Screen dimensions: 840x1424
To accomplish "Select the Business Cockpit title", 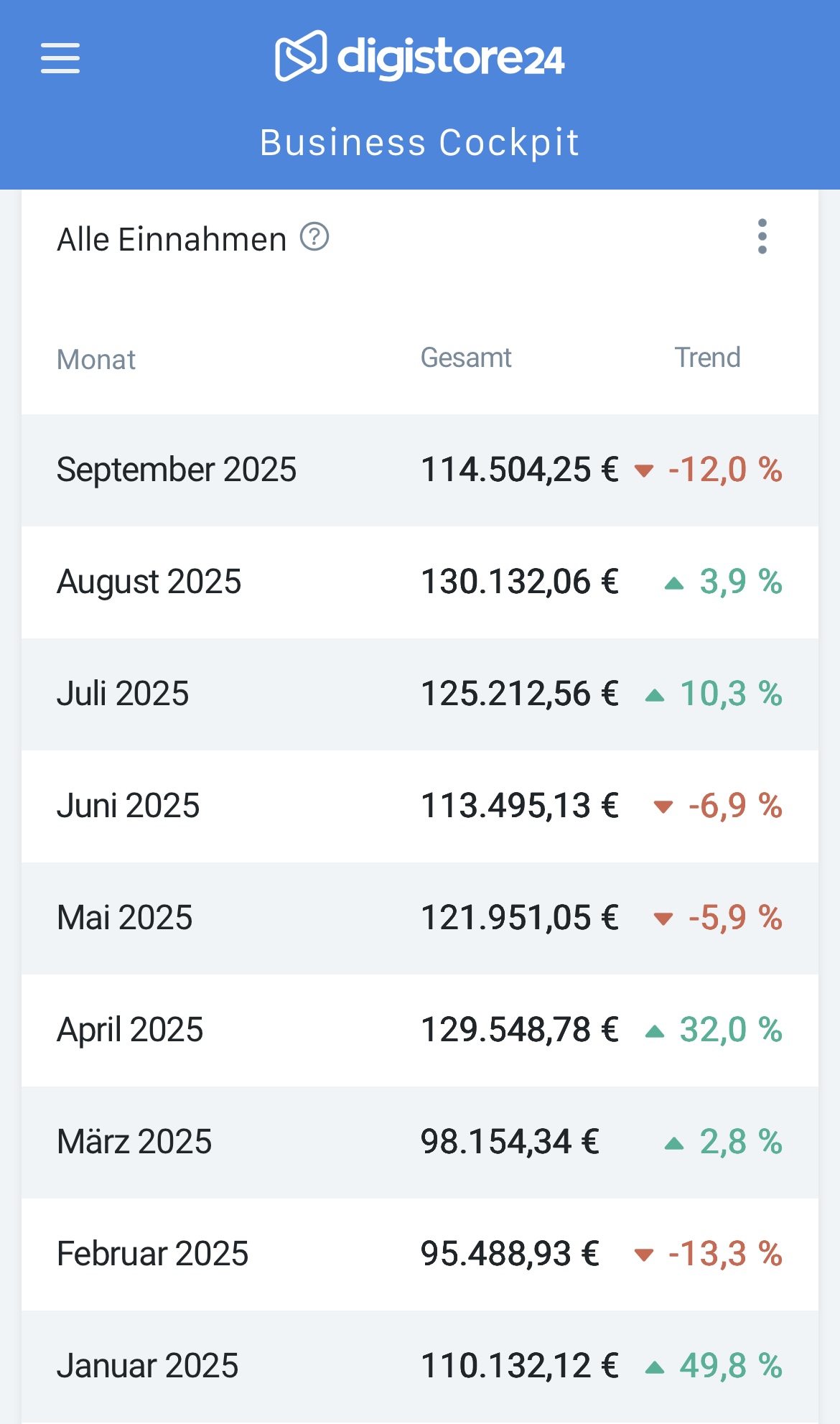I will (x=420, y=142).
